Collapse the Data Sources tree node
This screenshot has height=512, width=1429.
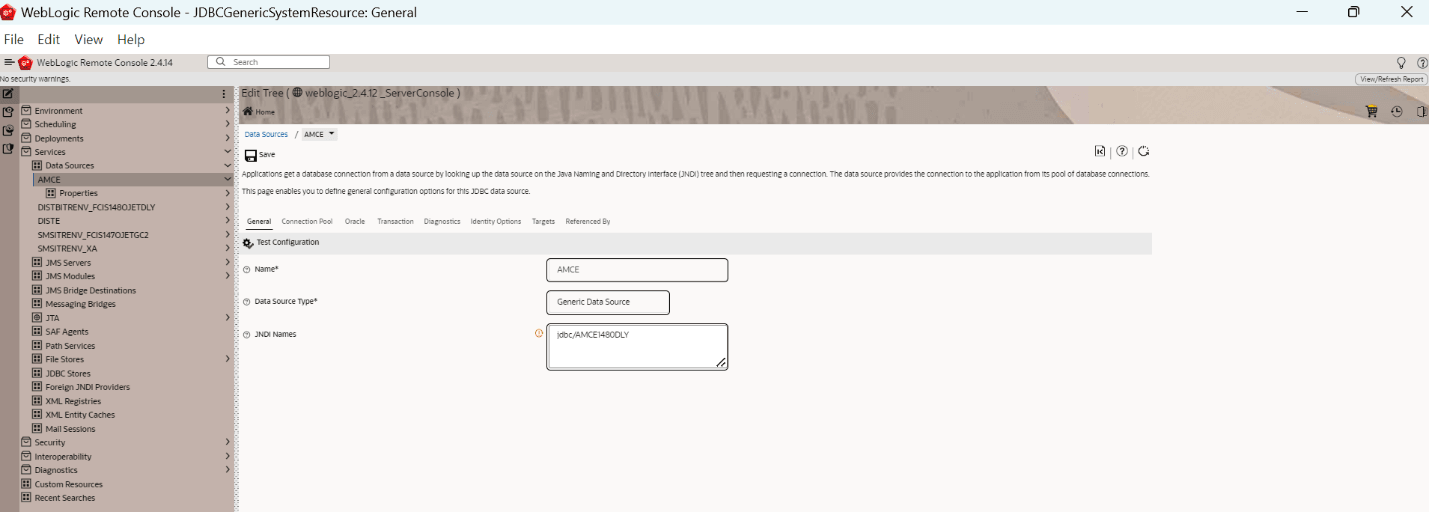(228, 166)
